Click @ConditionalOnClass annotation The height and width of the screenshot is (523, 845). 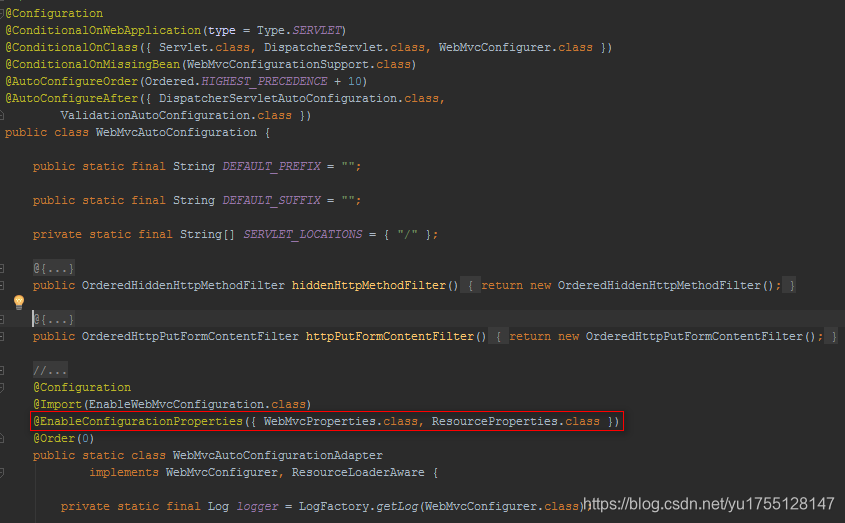point(72,47)
